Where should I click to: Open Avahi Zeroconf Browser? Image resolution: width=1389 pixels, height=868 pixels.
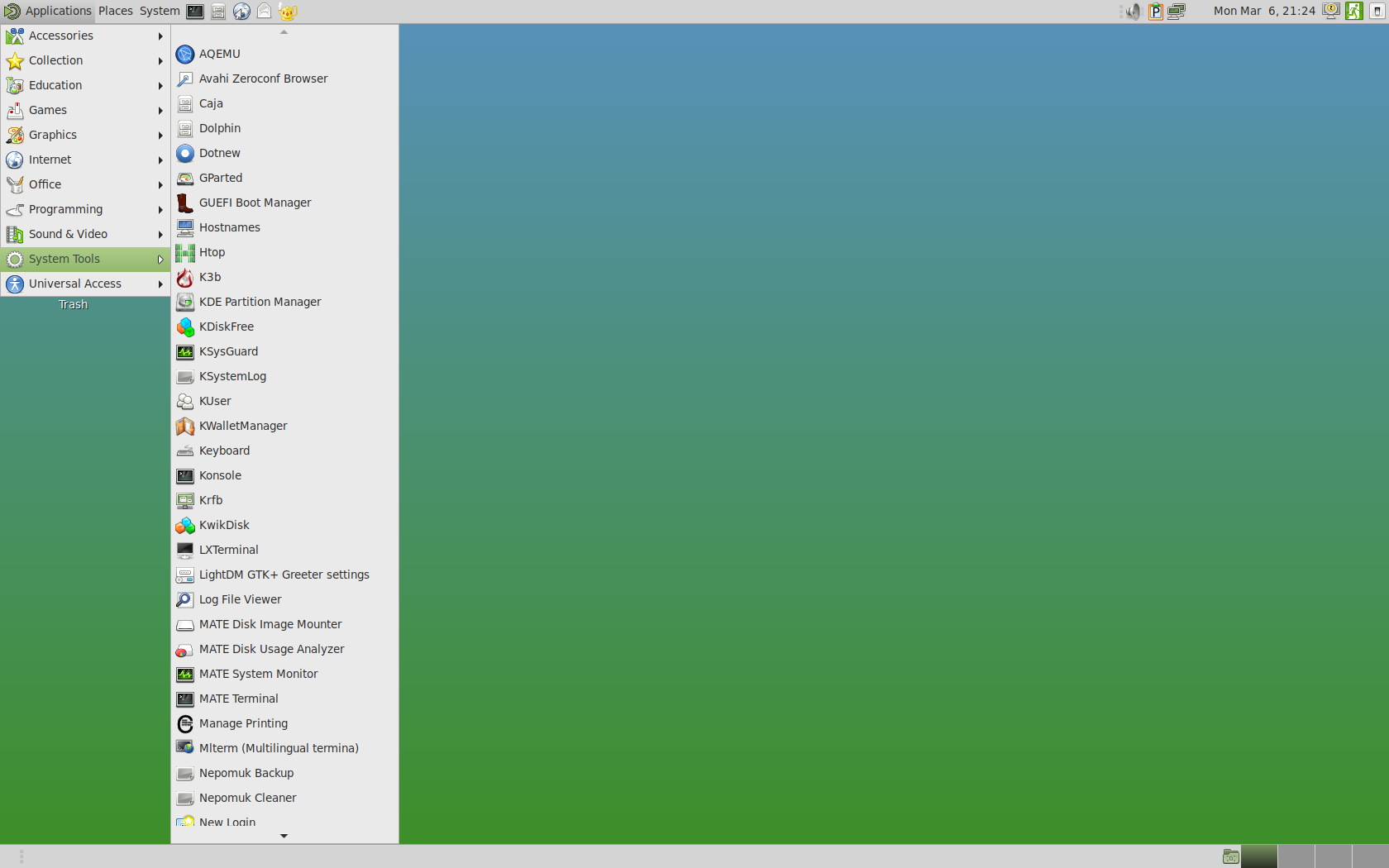[x=284, y=79]
